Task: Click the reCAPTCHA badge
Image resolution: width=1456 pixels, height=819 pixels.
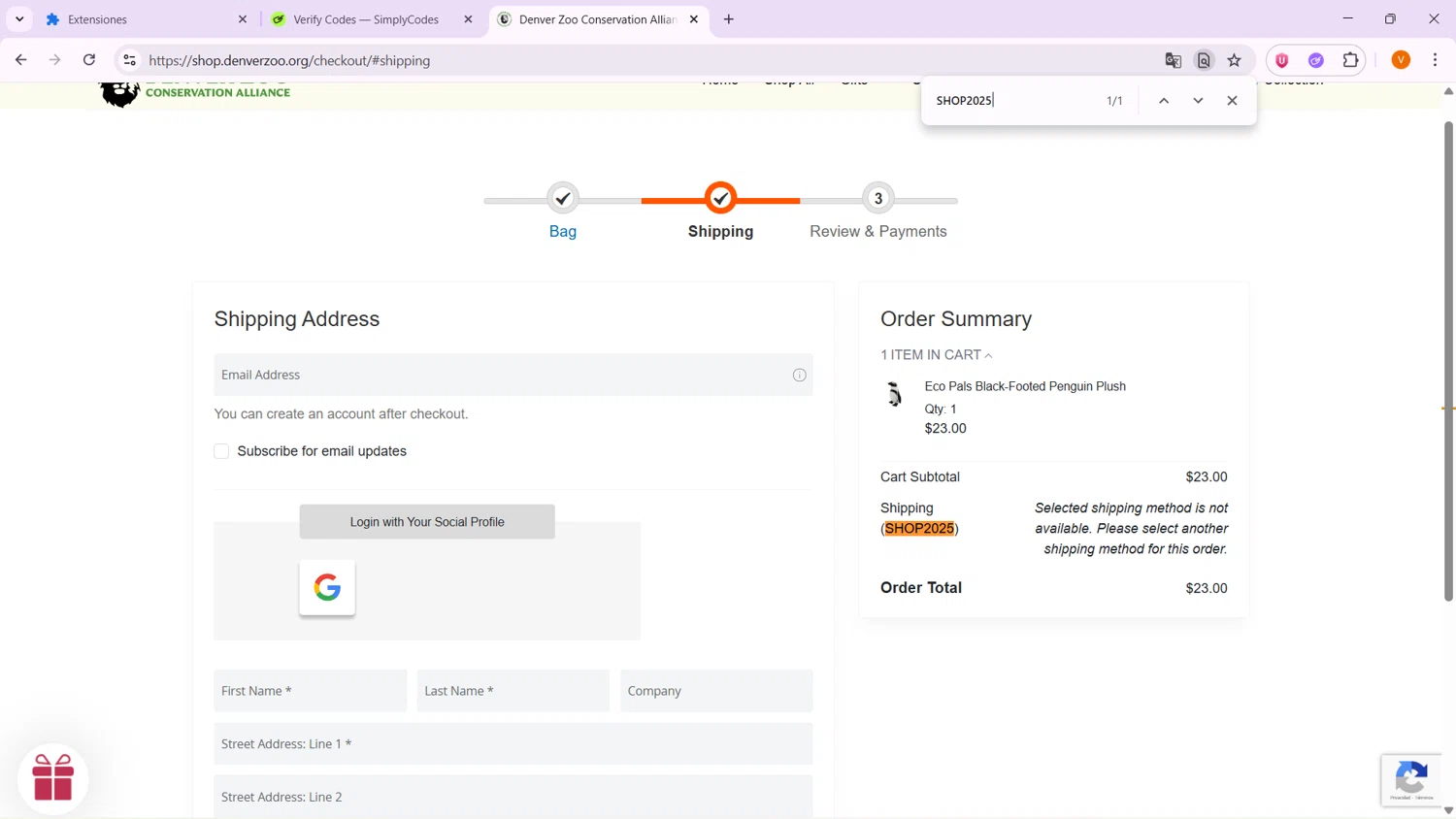Action: tap(1411, 780)
